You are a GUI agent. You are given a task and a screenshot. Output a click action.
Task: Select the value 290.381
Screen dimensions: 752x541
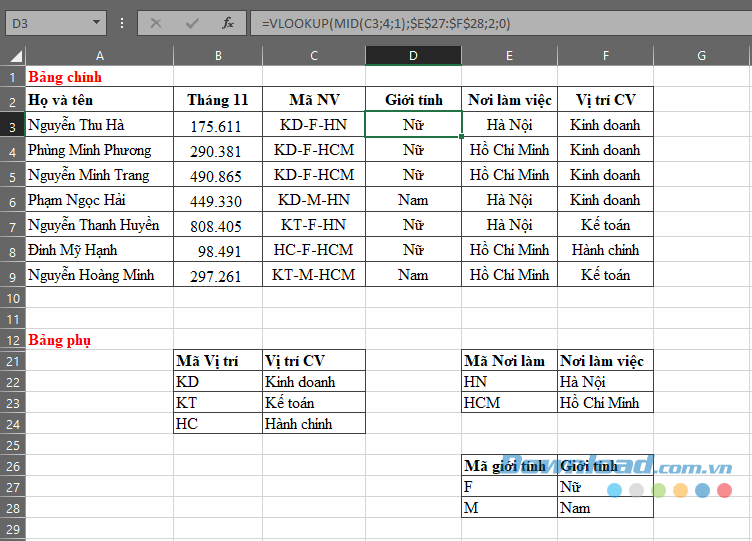(218, 150)
